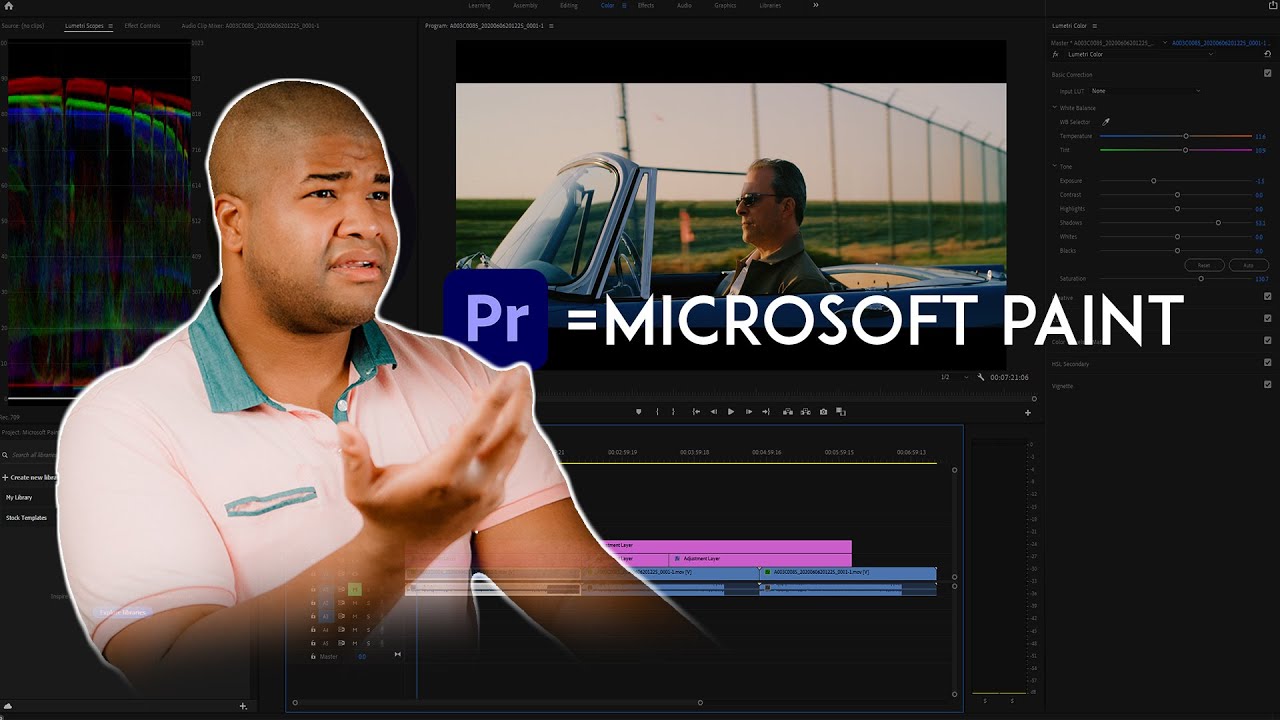
Task: Click the Step Forward one frame icon
Action: (749, 412)
